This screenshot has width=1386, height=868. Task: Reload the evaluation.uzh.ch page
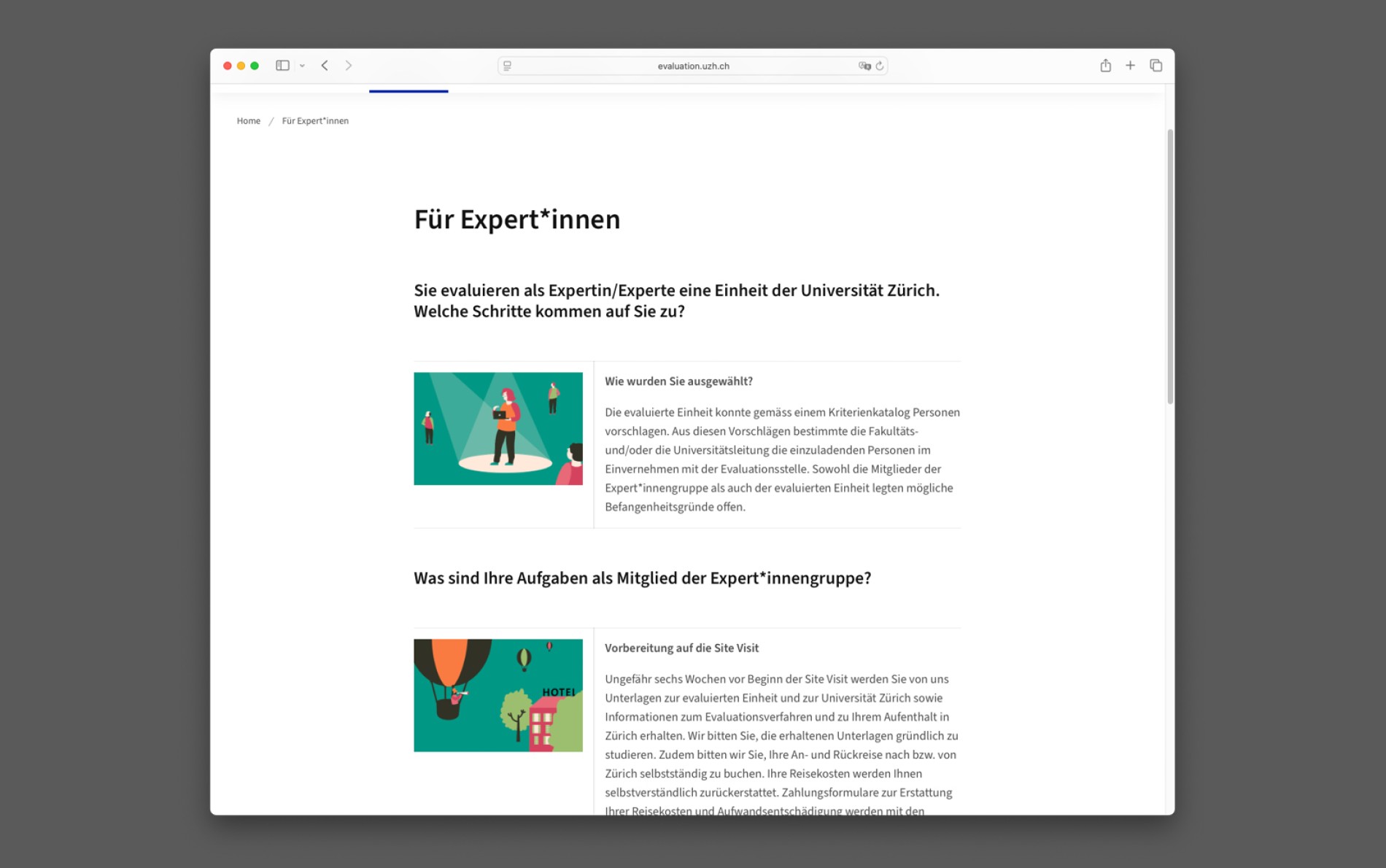[x=880, y=66]
